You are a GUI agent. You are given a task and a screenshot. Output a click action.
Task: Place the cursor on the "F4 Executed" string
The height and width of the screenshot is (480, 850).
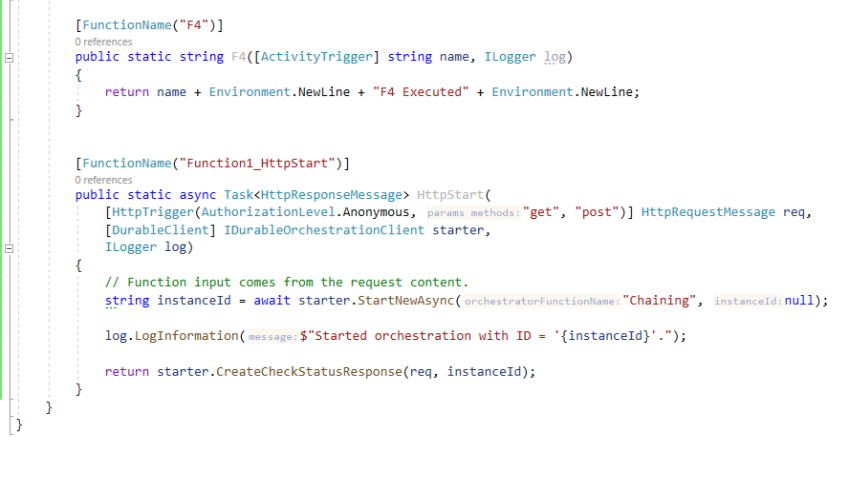tap(420, 92)
